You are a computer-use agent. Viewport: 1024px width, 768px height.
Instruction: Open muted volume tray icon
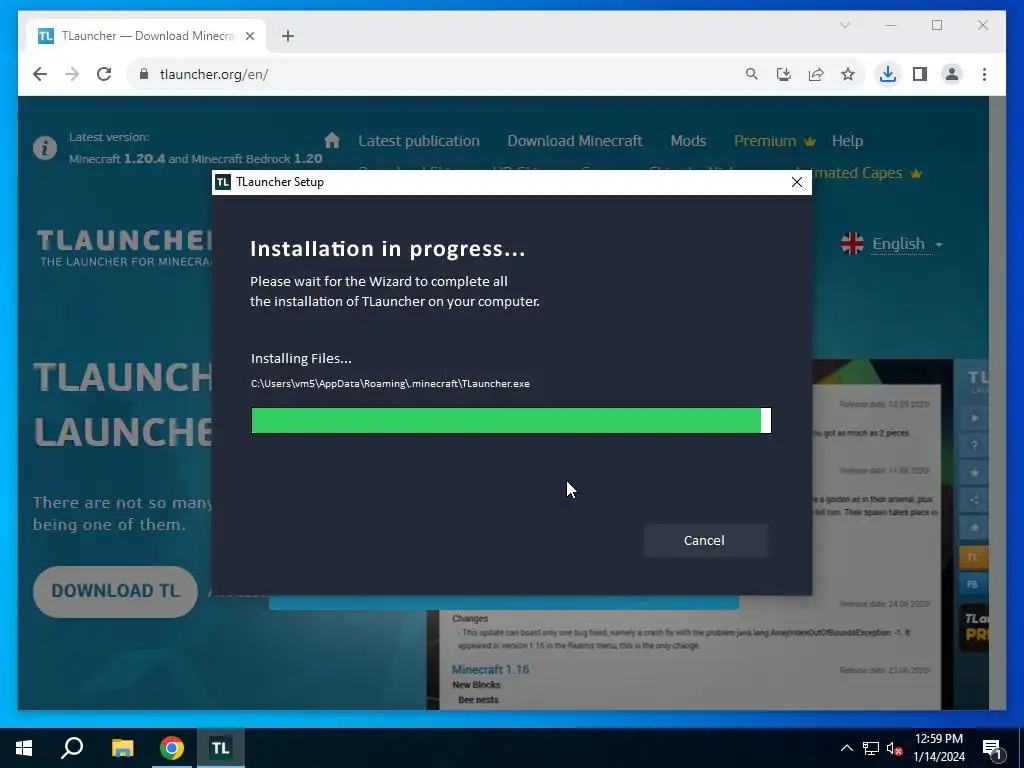[894, 748]
